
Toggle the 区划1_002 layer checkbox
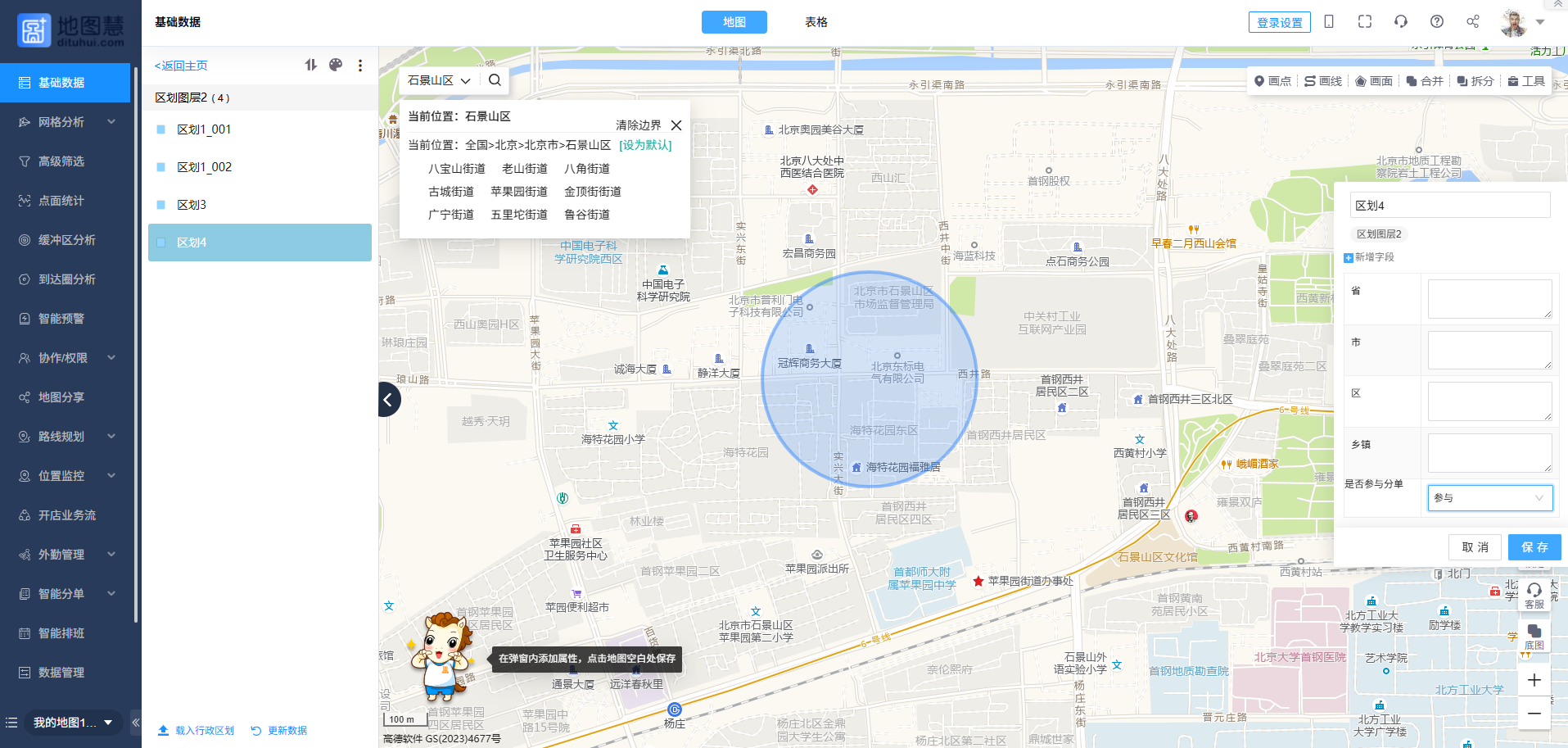click(x=161, y=167)
